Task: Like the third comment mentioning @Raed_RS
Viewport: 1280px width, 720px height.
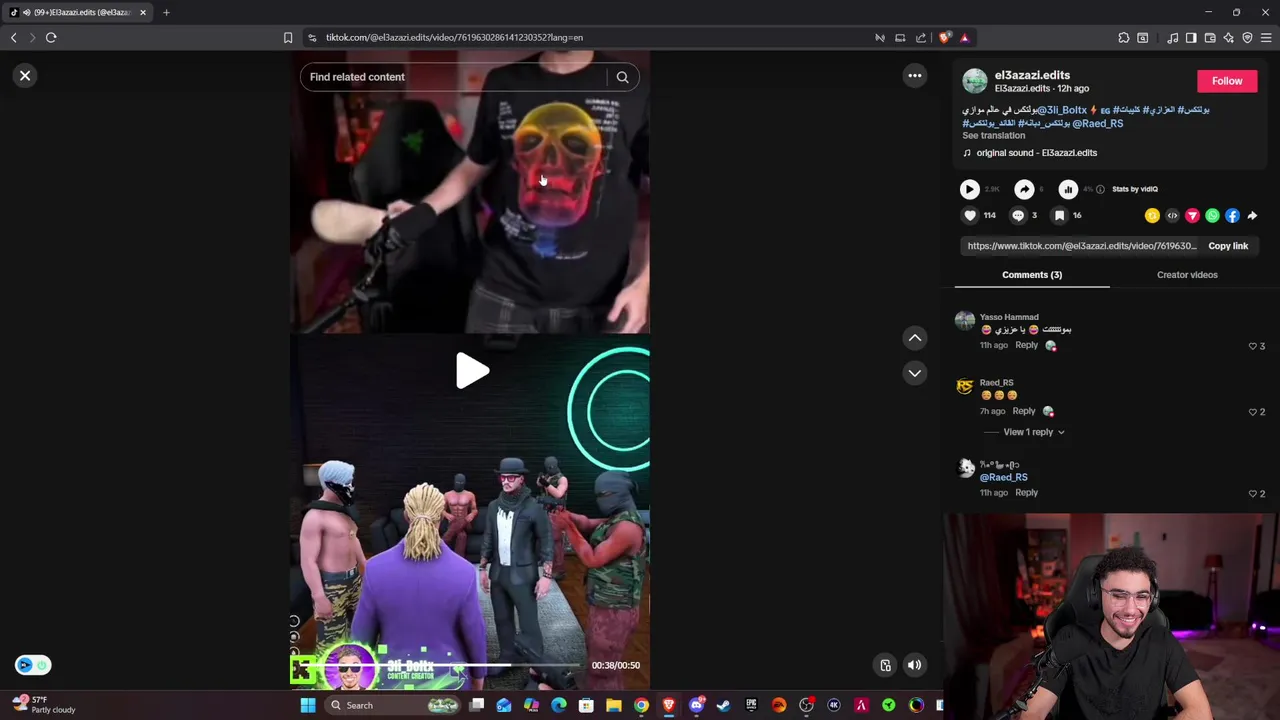Action: point(1253,494)
